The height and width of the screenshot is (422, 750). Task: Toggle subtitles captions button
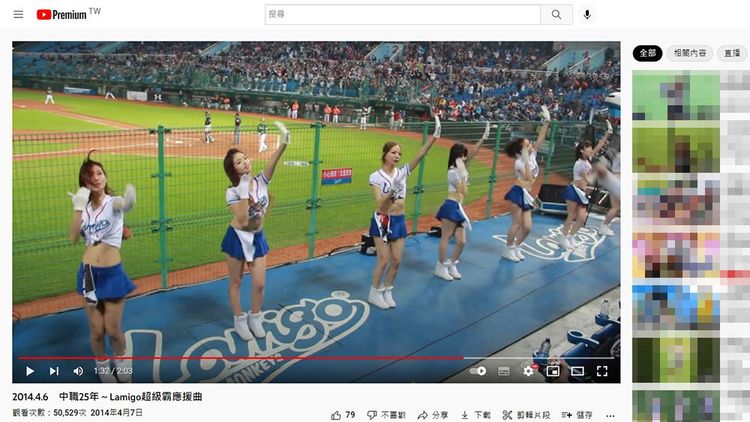coord(504,371)
